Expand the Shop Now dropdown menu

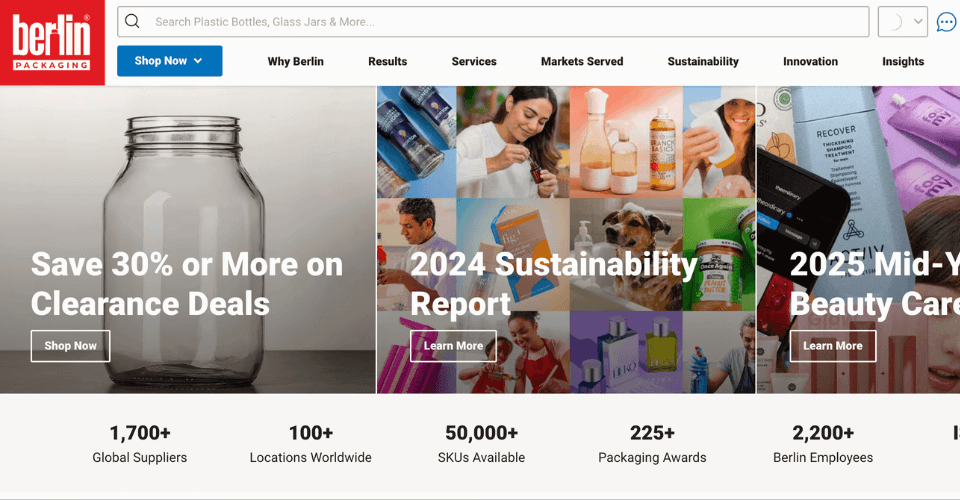[x=169, y=61]
